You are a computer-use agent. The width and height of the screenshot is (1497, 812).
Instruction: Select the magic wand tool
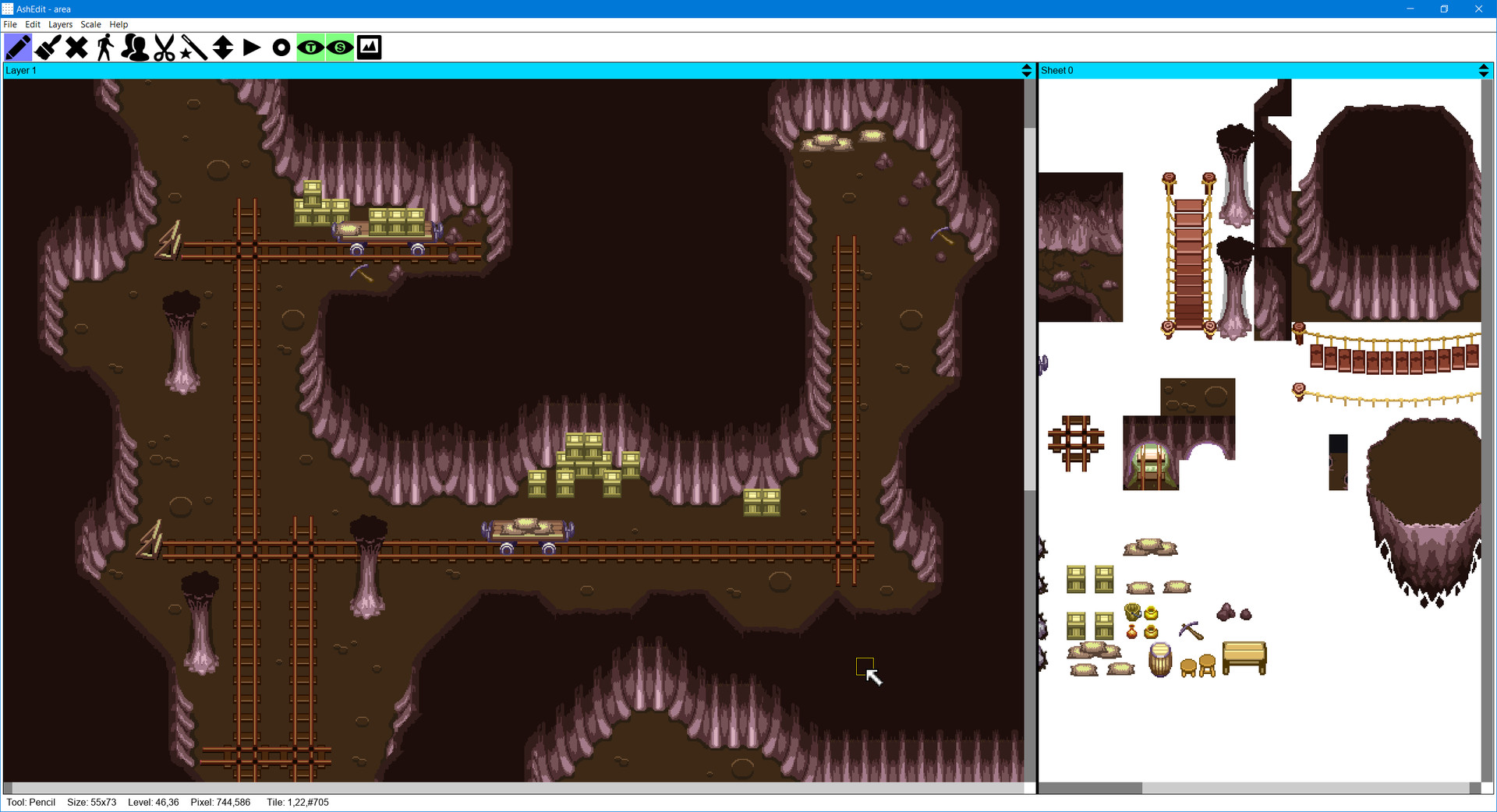(x=193, y=48)
